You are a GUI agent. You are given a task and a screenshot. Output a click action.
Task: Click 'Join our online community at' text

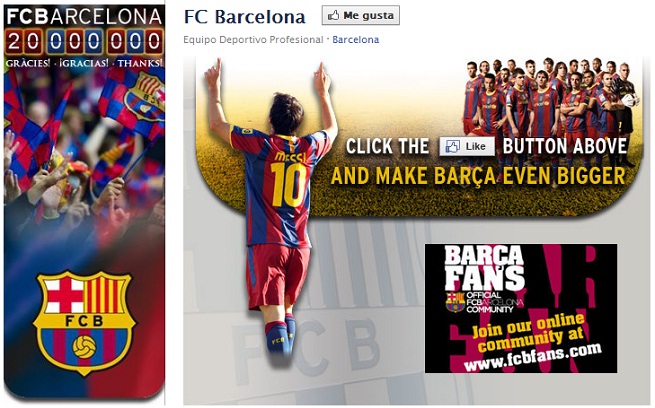528,332
